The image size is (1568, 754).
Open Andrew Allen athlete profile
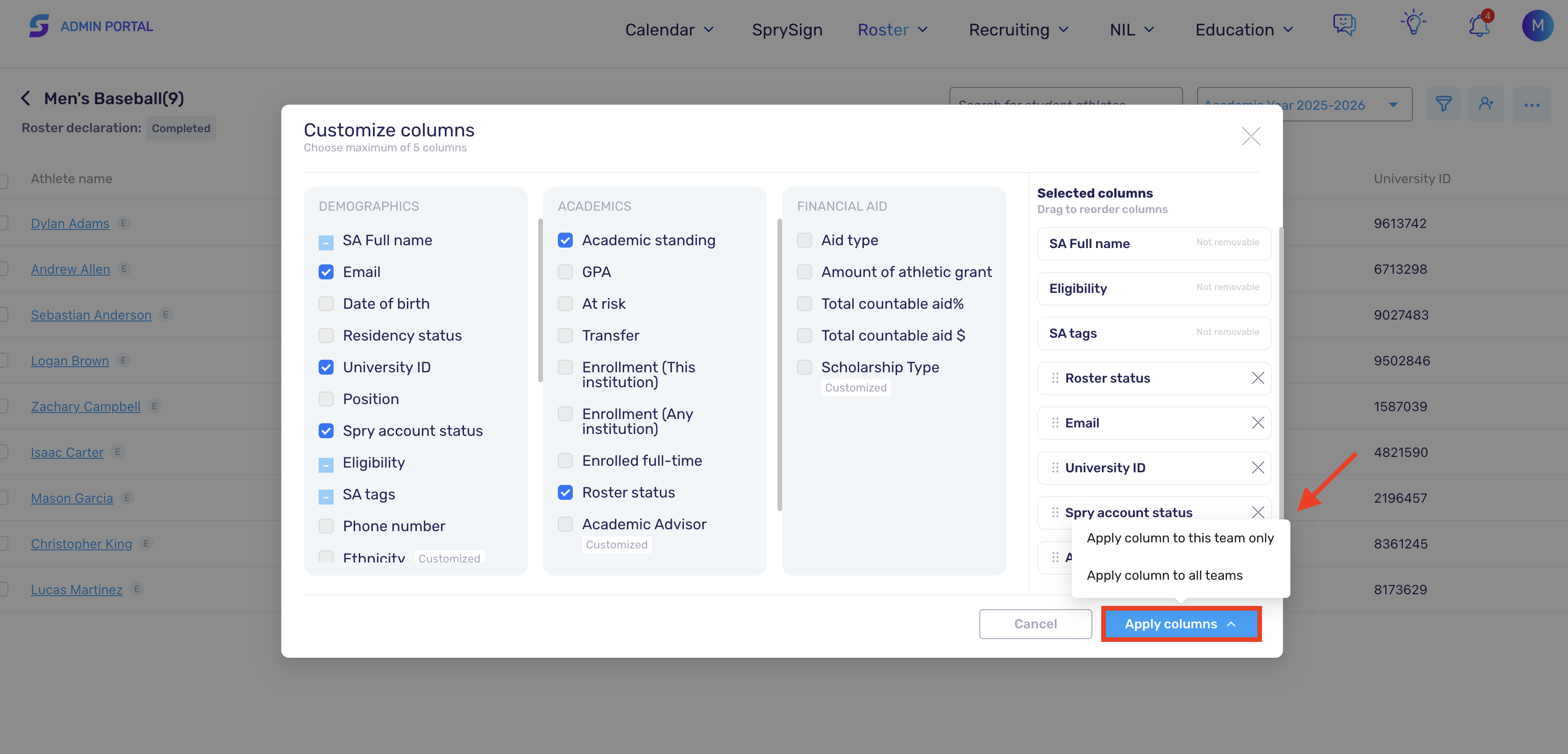pyautogui.click(x=71, y=269)
